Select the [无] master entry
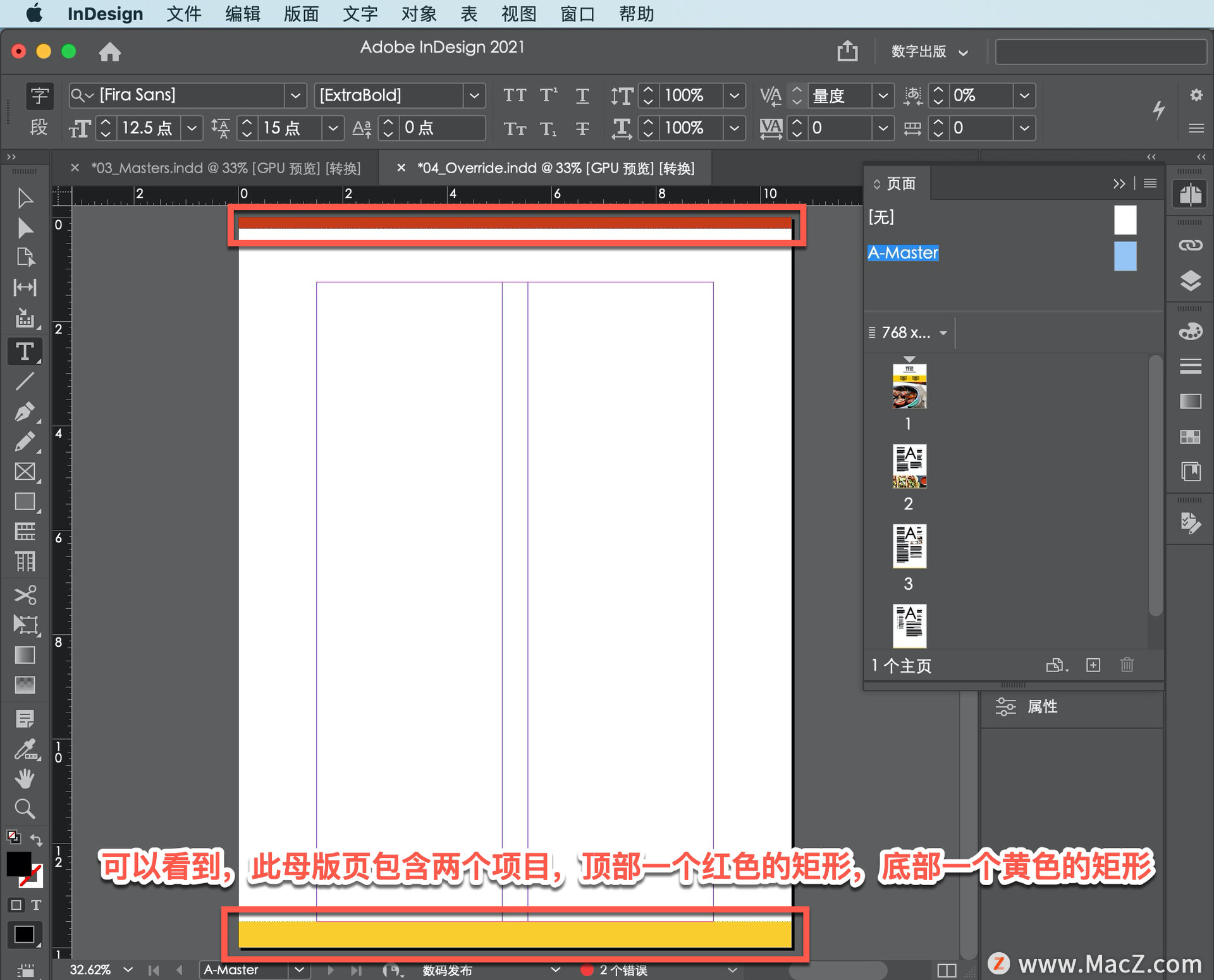Image resolution: width=1214 pixels, height=980 pixels. (x=881, y=217)
